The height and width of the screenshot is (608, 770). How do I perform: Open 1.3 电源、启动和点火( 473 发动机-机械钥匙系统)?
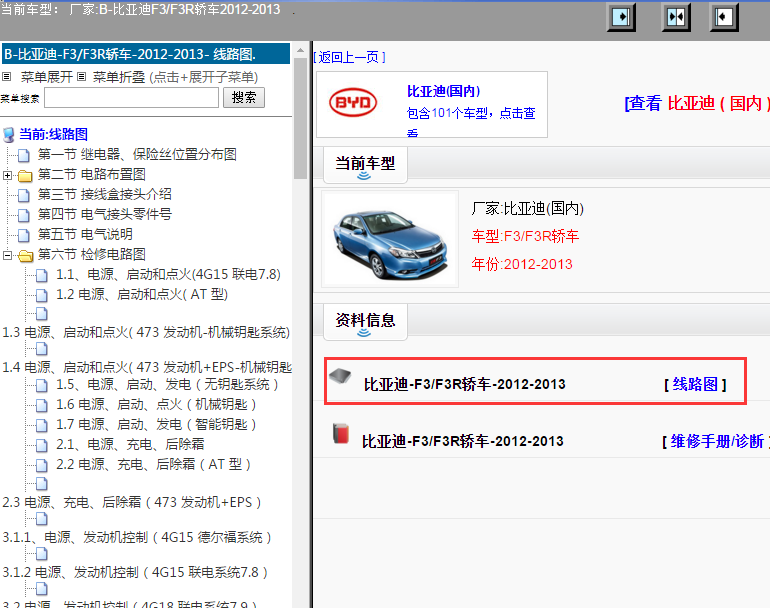pos(146,332)
